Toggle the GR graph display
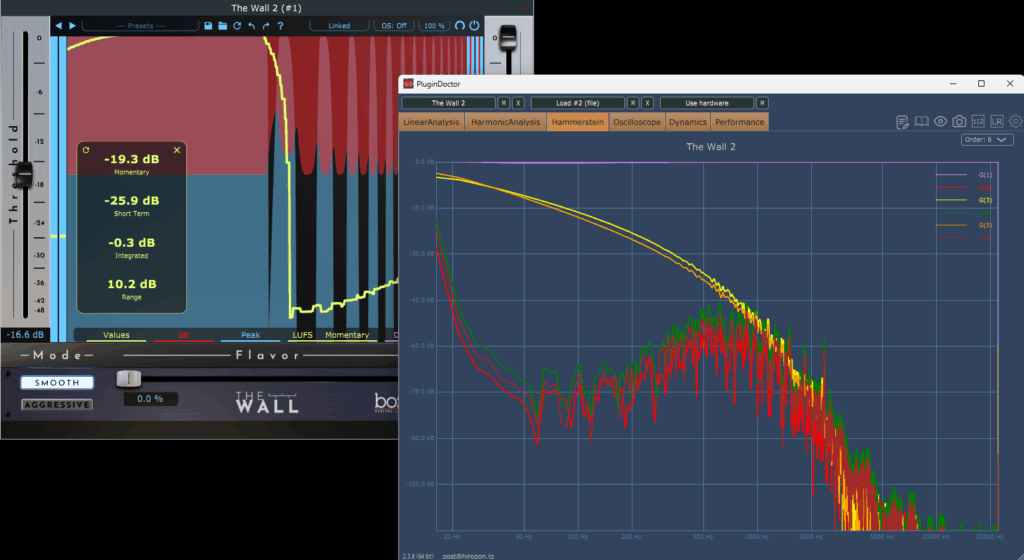The width and height of the screenshot is (1024, 560). pyautogui.click(x=183, y=335)
